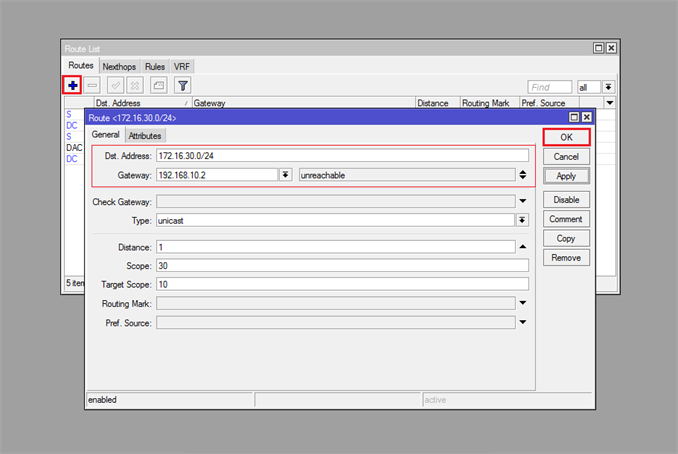678x454 pixels.
Task: Copy the route entry
Action: [566, 238]
